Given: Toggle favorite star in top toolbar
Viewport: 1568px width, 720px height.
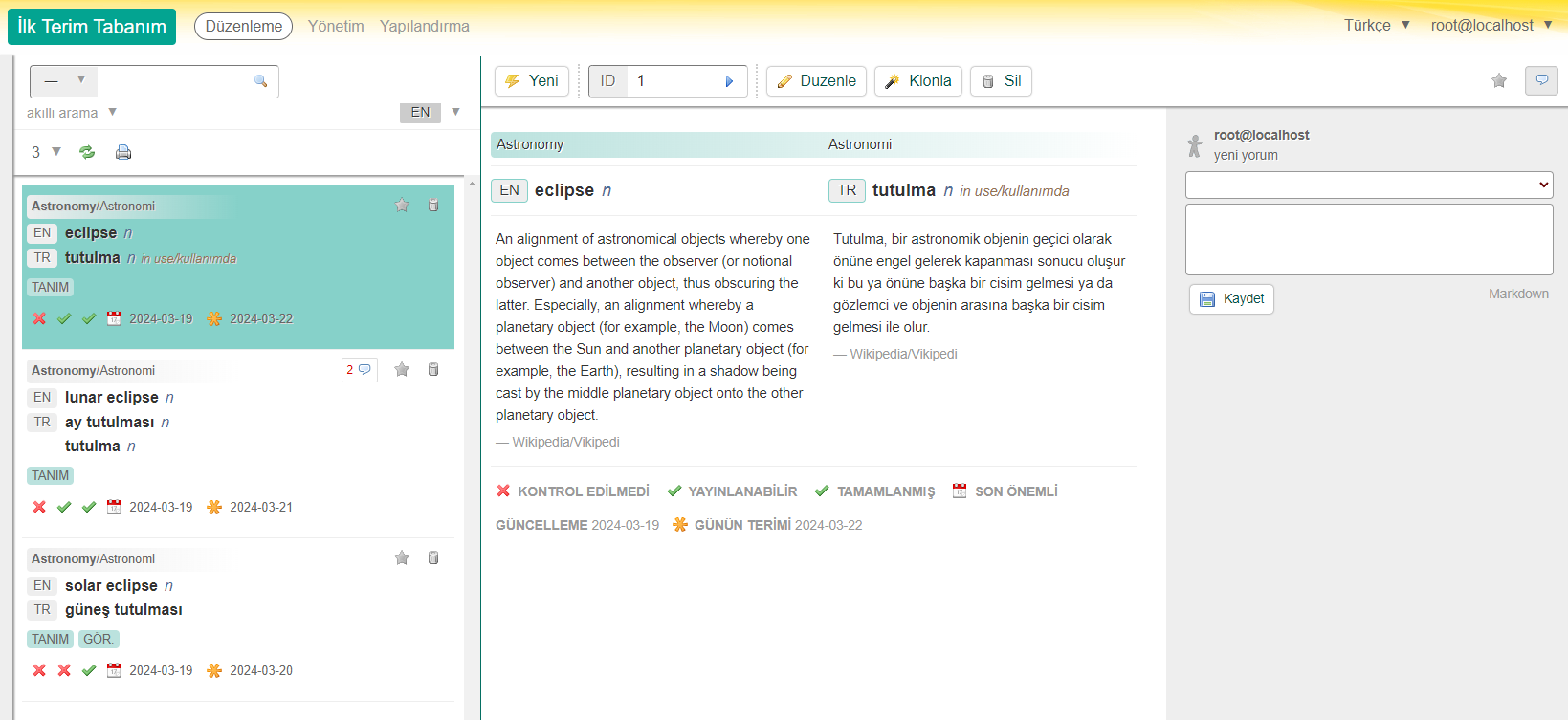Looking at the screenshot, I should point(1499,81).
